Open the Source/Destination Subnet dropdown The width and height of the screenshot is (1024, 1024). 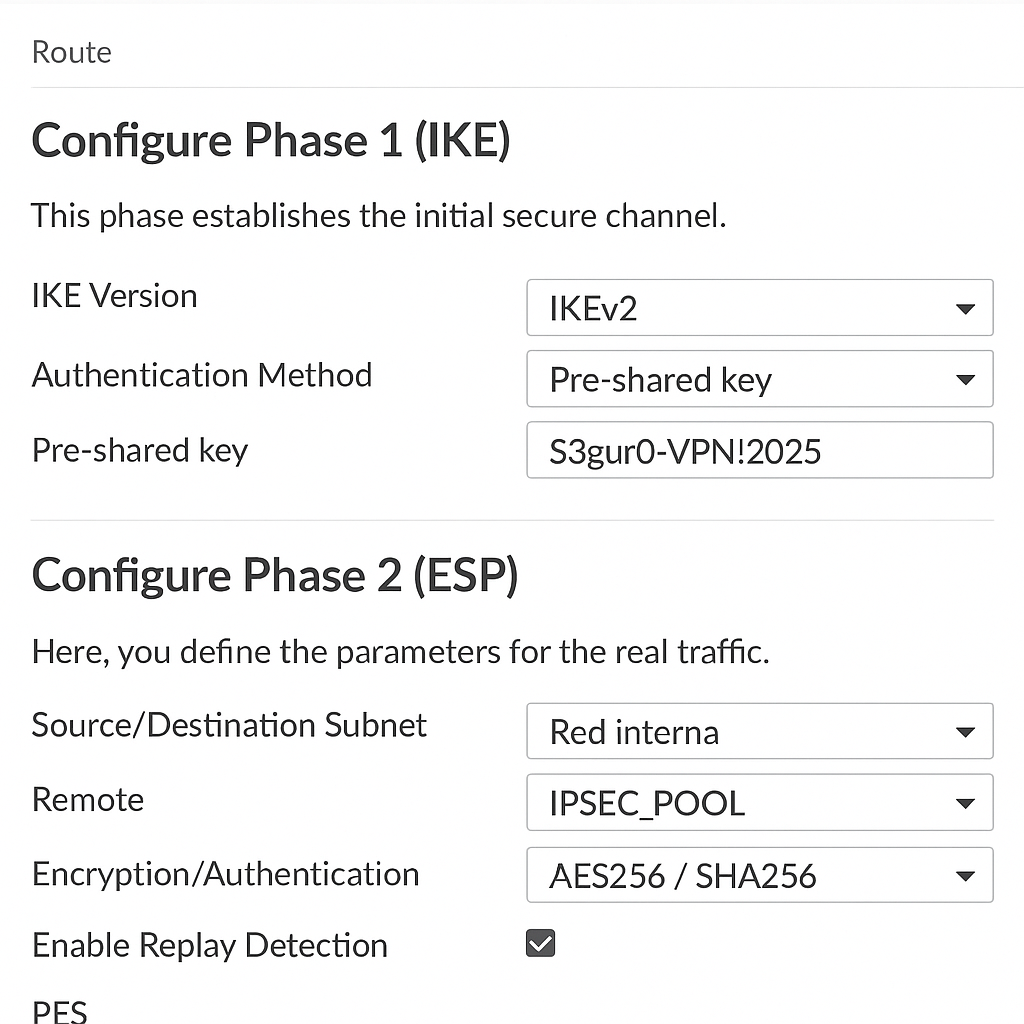(x=759, y=731)
